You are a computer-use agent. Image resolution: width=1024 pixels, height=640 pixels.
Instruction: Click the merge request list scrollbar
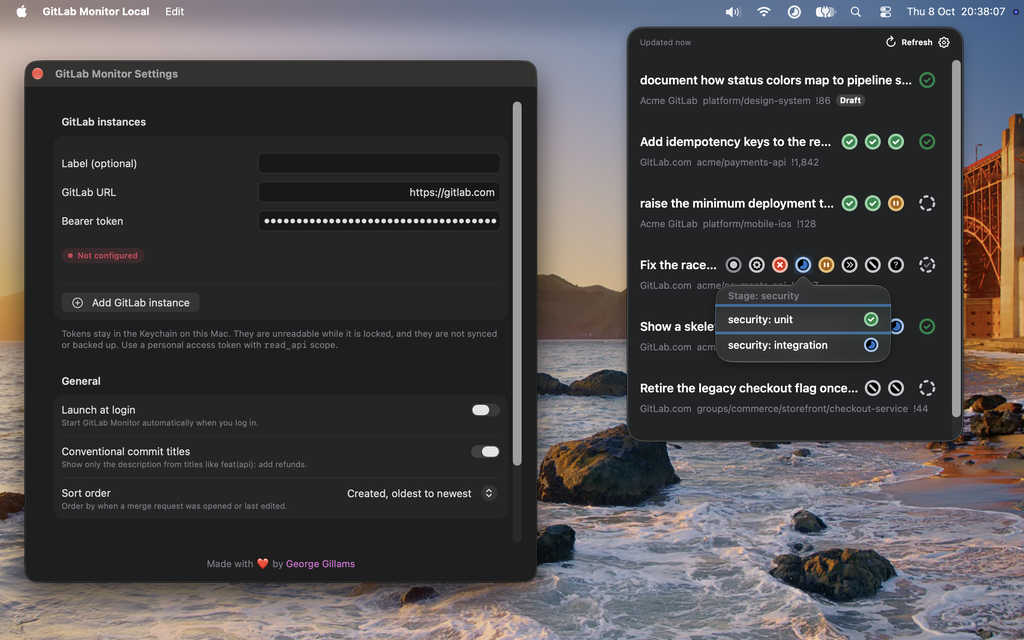(956, 238)
